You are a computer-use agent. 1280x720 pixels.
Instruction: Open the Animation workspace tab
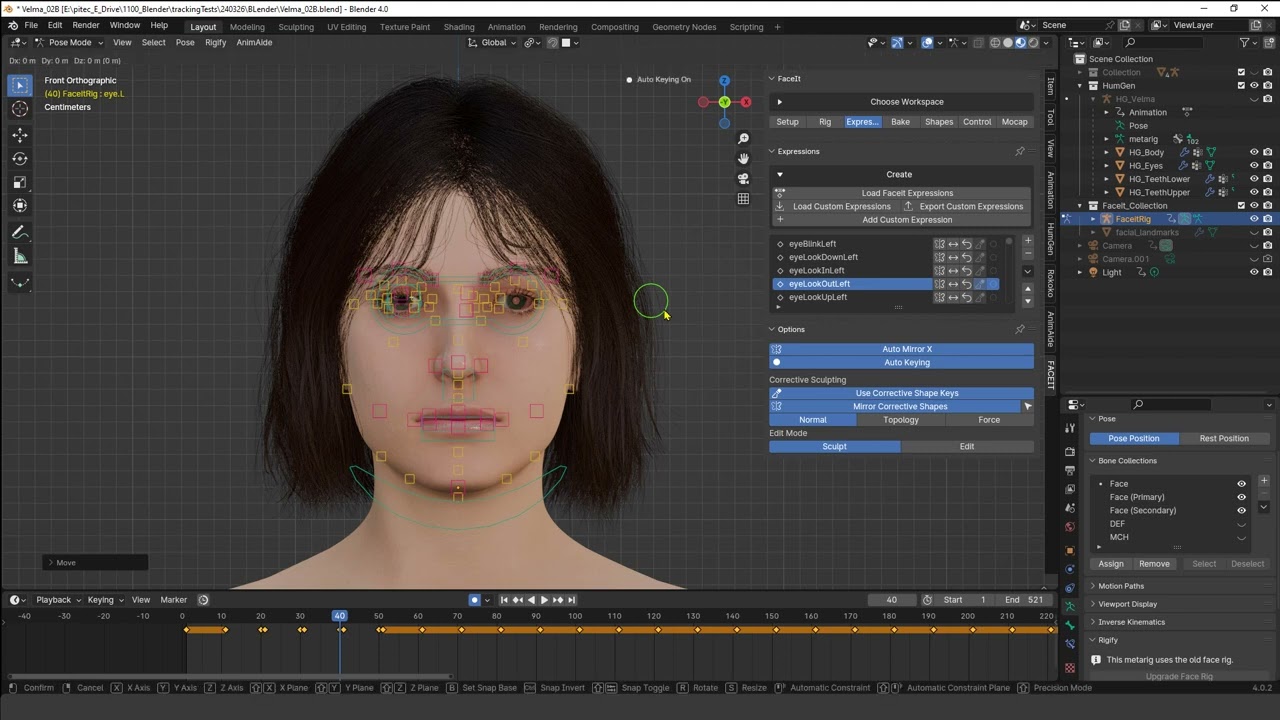tap(506, 27)
